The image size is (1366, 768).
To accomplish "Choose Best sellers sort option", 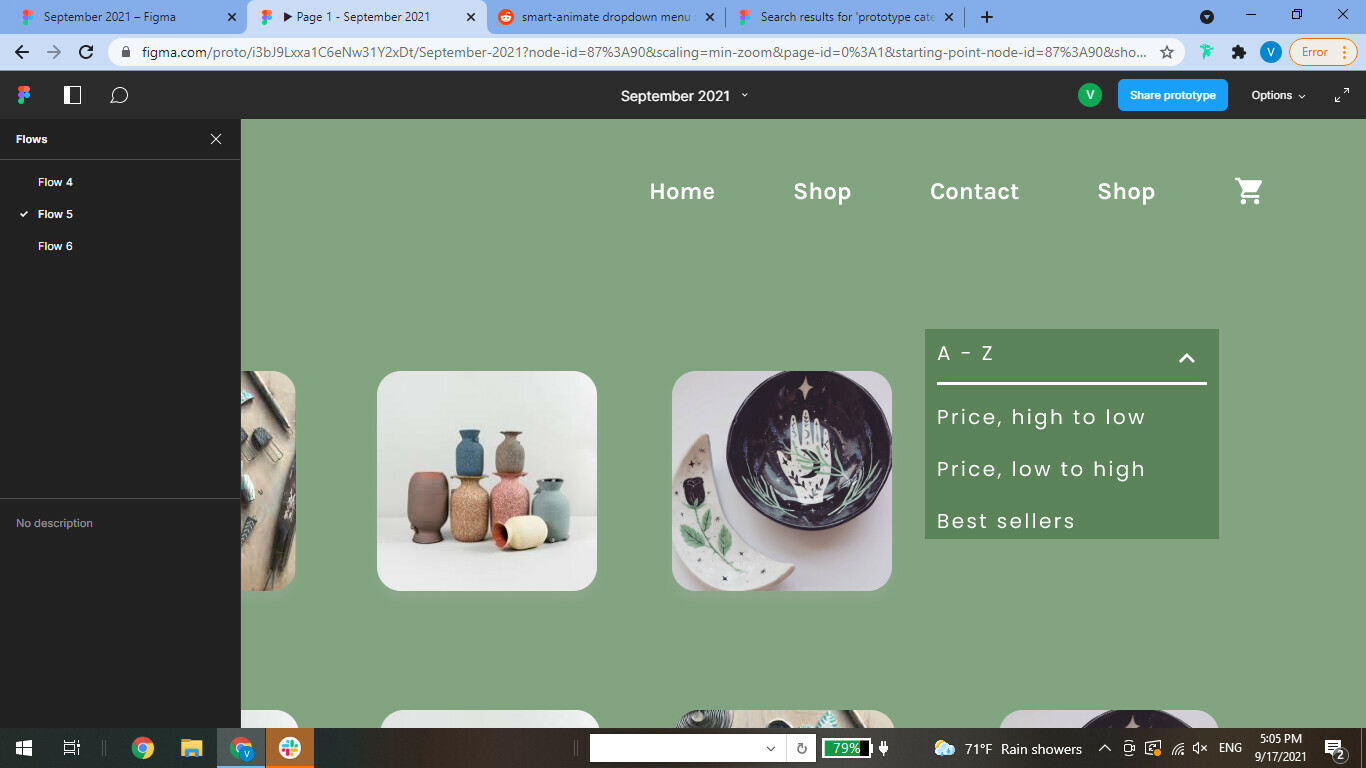I will tap(1005, 521).
